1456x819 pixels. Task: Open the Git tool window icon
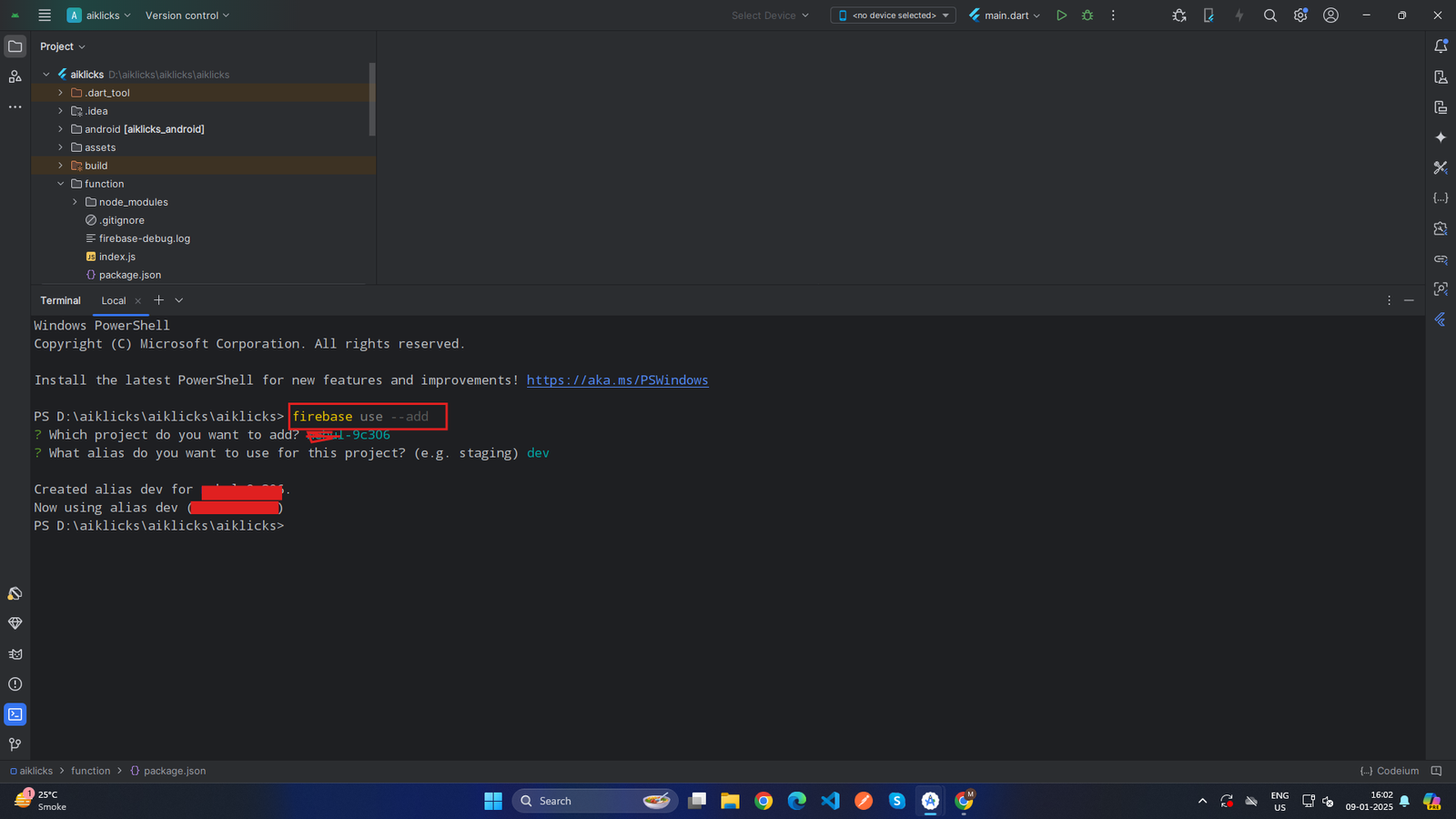(x=15, y=744)
